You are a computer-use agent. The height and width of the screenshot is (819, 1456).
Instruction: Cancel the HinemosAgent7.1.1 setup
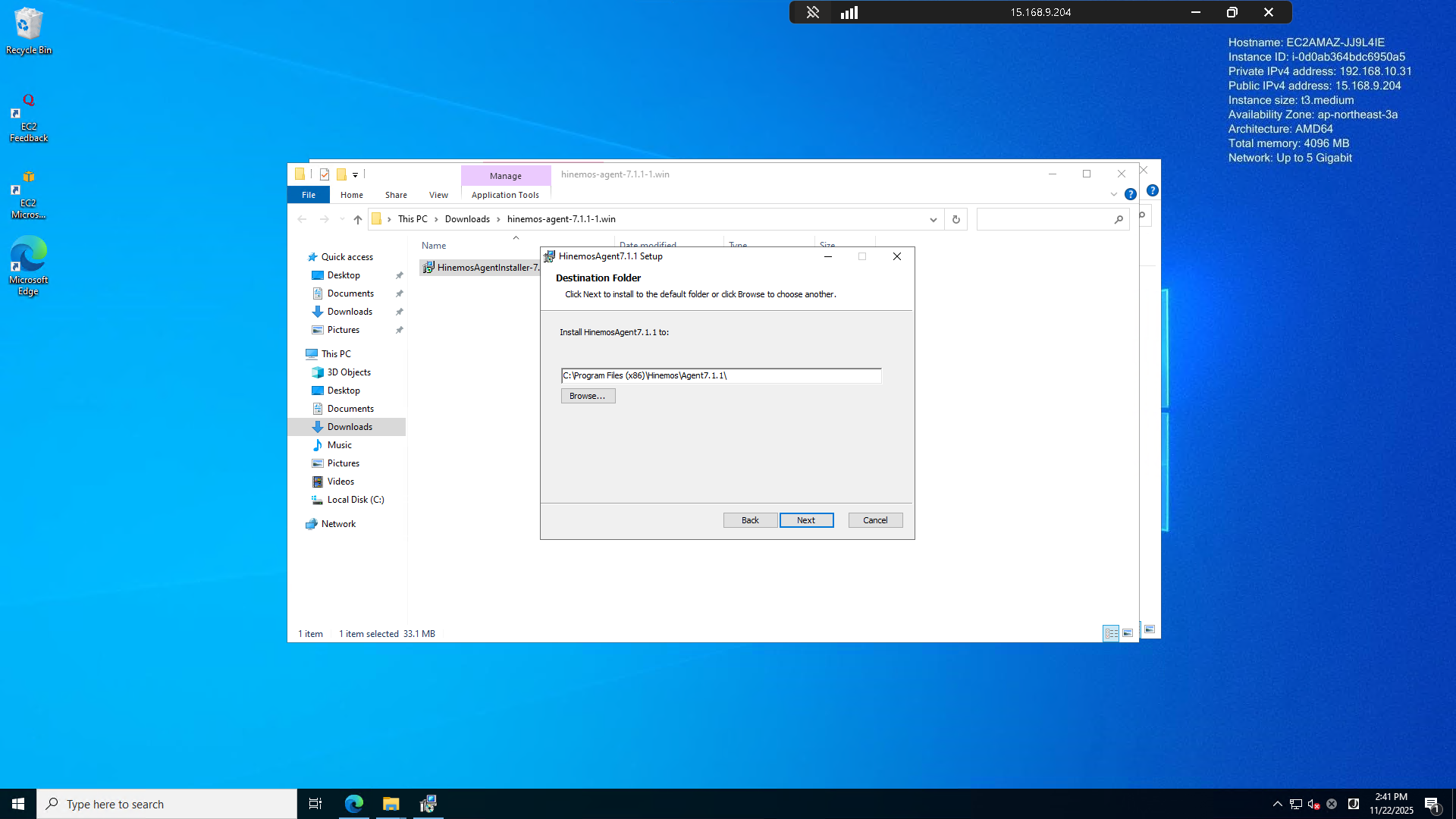click(x=874, y=520)
